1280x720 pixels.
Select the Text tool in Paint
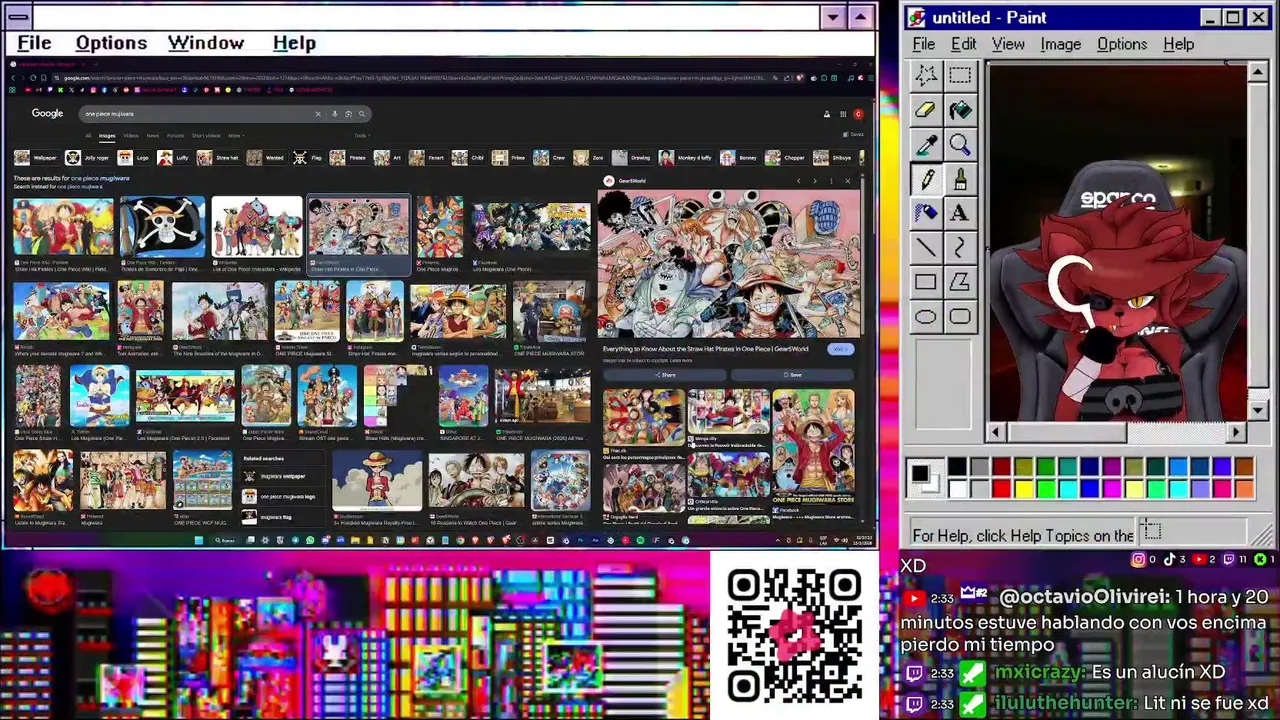click(960, 213)
